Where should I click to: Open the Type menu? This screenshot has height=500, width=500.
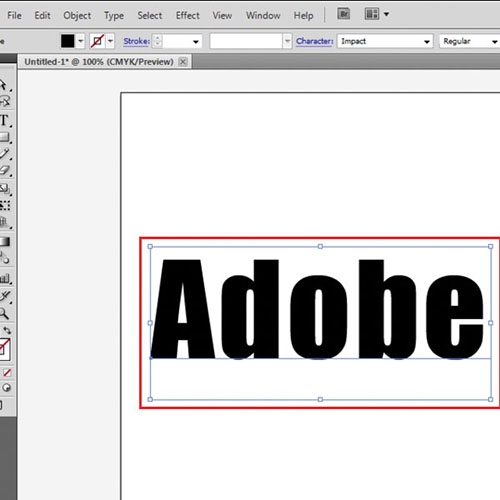point(114,15)
